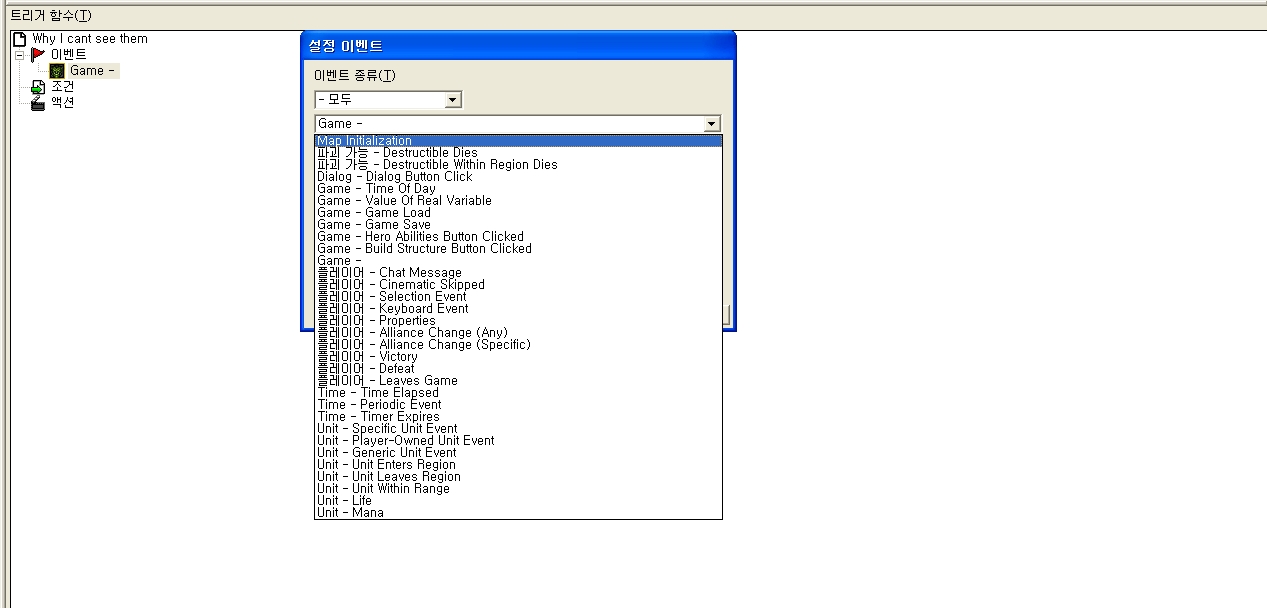Choose Dialog - Dialog Button Click

coord(518,177)
